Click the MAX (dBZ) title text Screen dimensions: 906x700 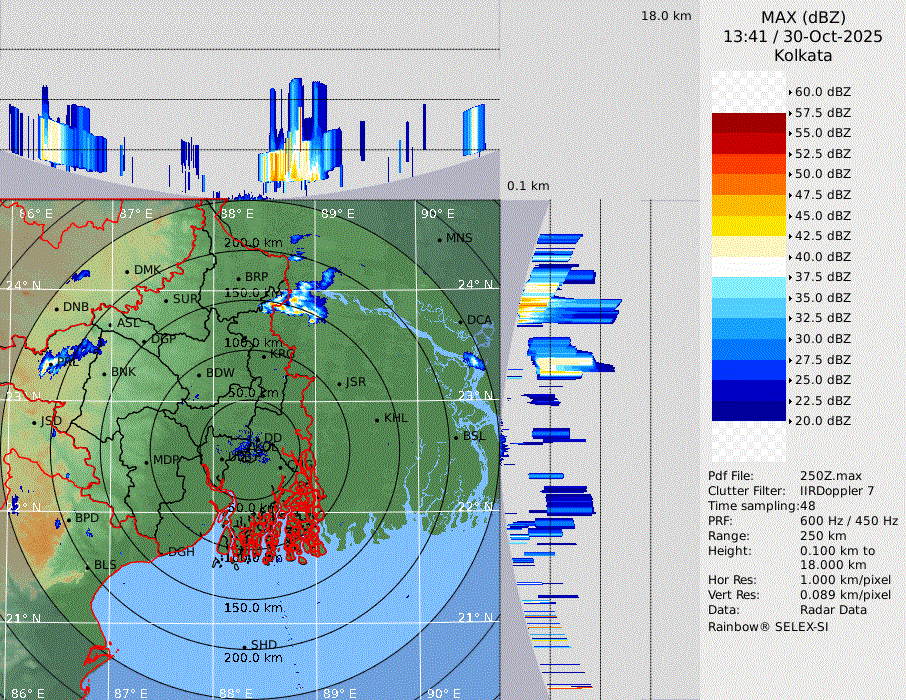(803, 17)
